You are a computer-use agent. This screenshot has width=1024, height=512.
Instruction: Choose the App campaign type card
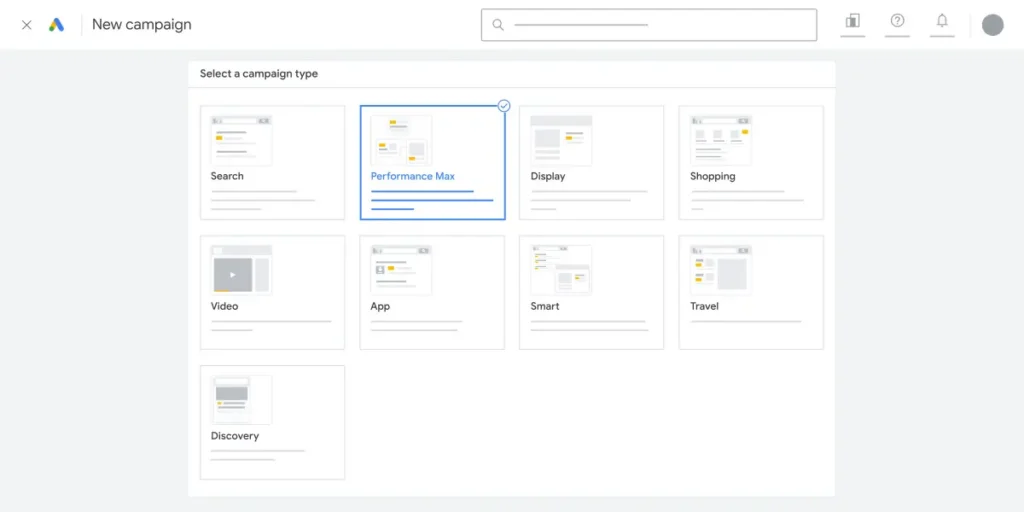coord(432,293)
